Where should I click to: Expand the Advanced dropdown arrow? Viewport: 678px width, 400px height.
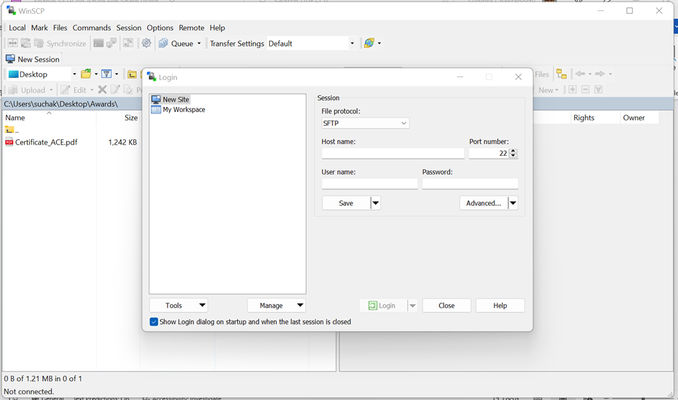tap(513, 203)
